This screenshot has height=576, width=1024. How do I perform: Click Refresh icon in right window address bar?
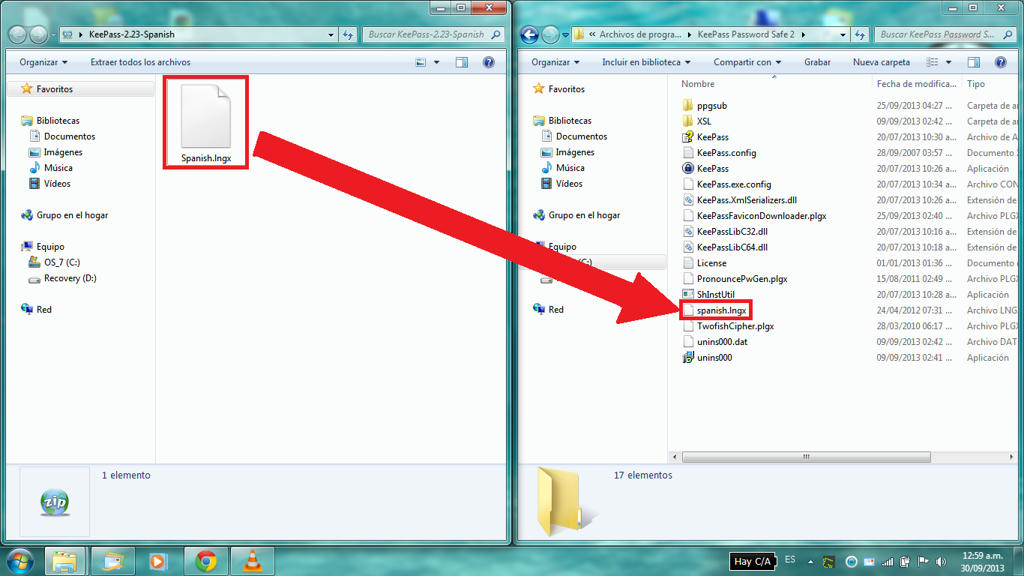click(x=860, y=35)
